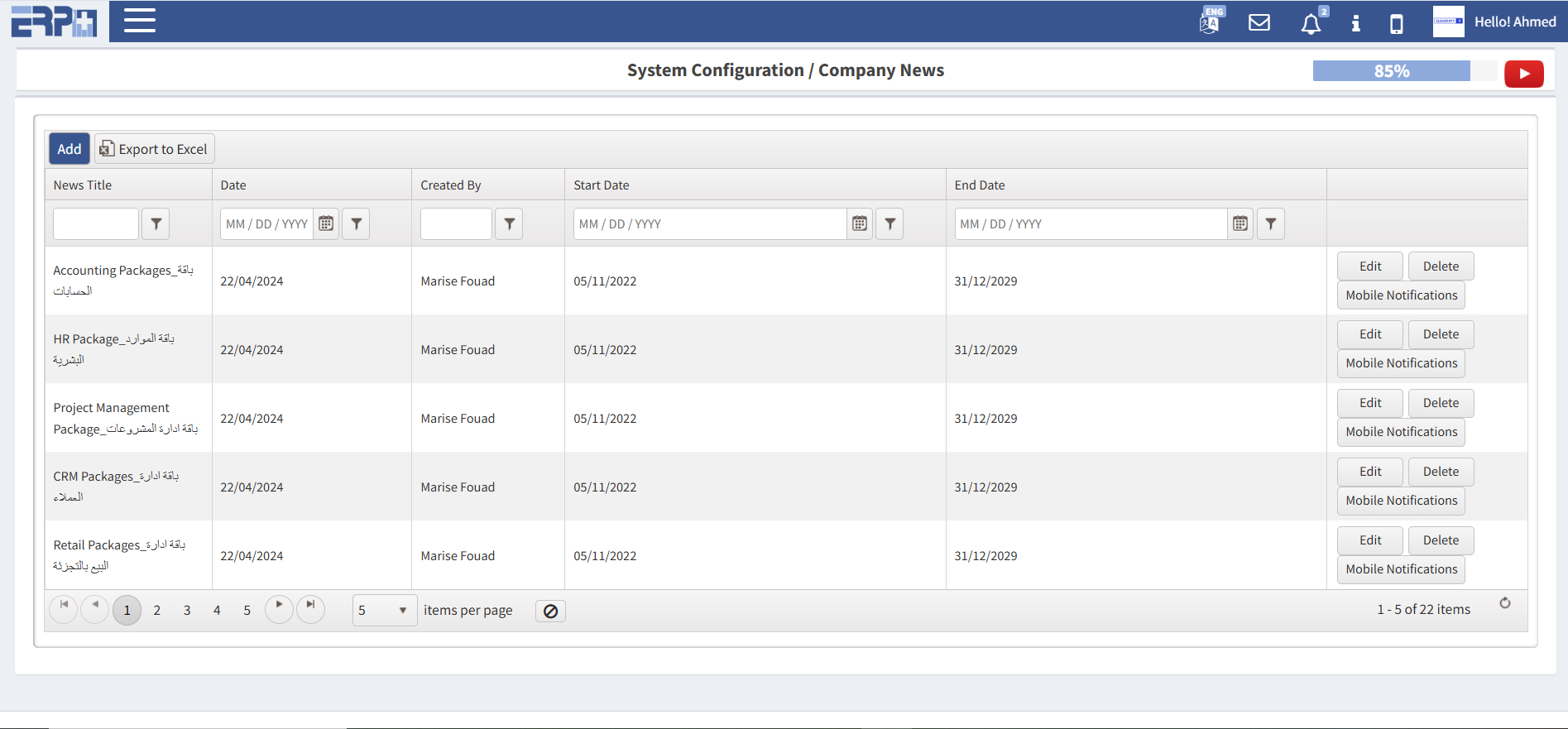Edit the Accounting Packages news row
The image size is (1568, 729).
(x=1369, y=266)
